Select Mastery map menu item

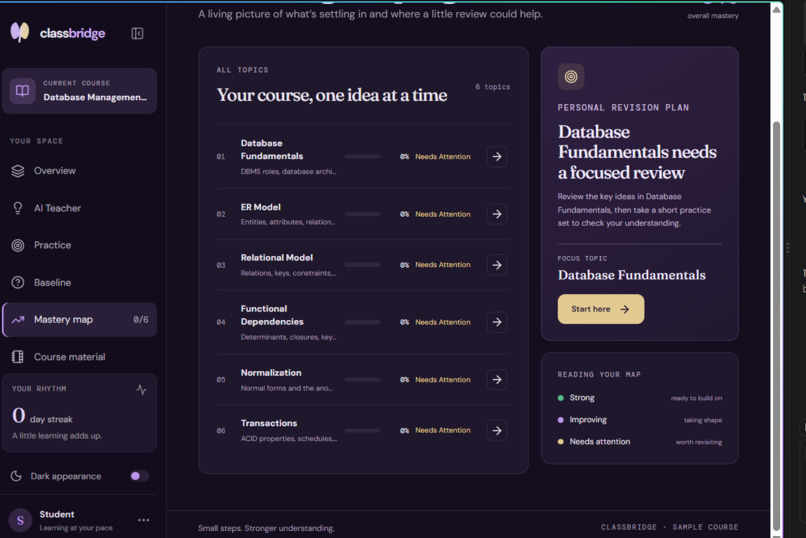tap(80, 320)
